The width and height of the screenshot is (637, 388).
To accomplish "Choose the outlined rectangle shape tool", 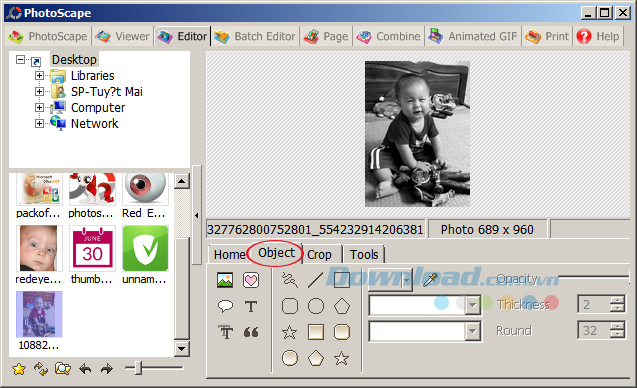I will [x=342, y=280].
